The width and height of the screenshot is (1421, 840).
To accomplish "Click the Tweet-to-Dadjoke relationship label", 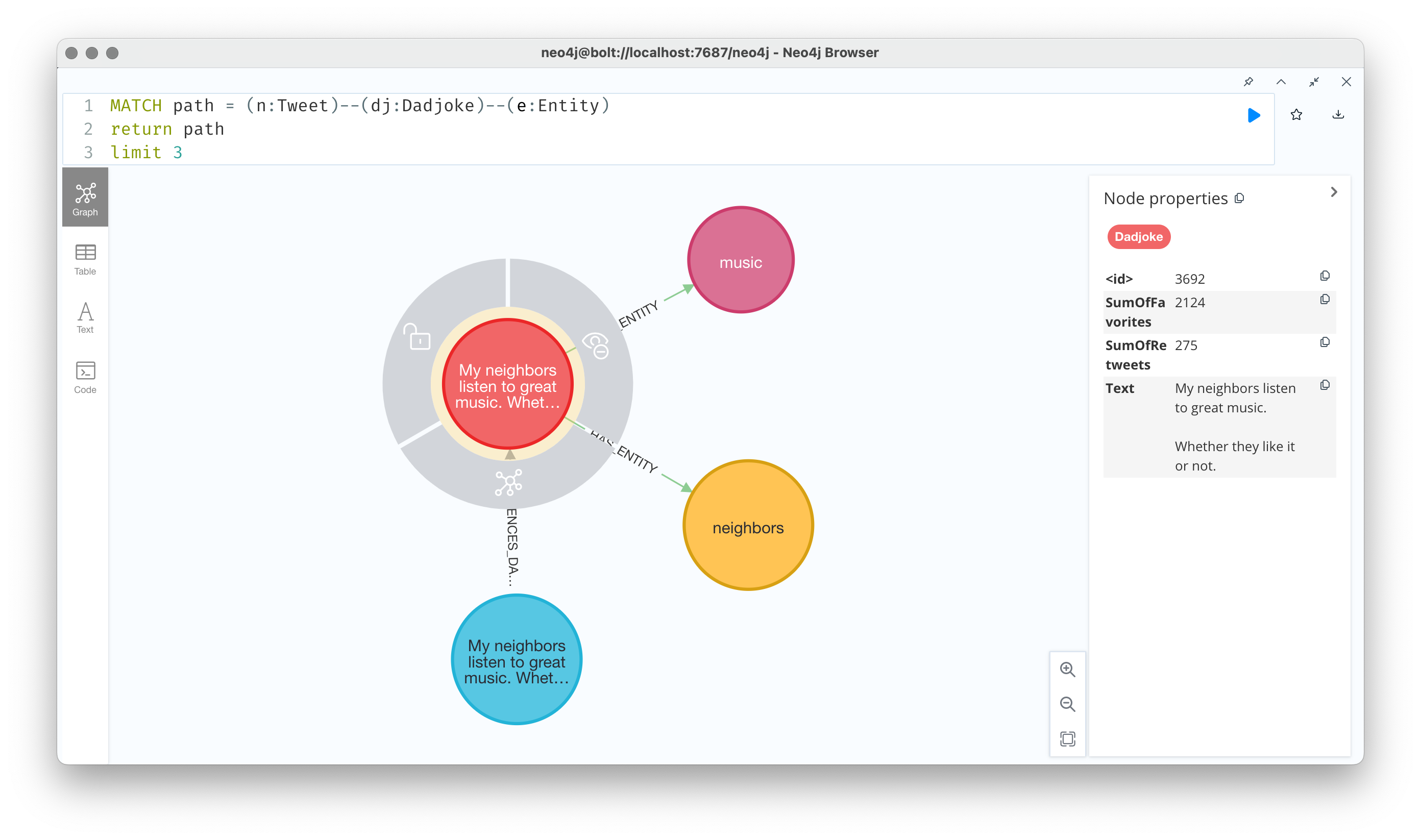I will pos(512,548).
